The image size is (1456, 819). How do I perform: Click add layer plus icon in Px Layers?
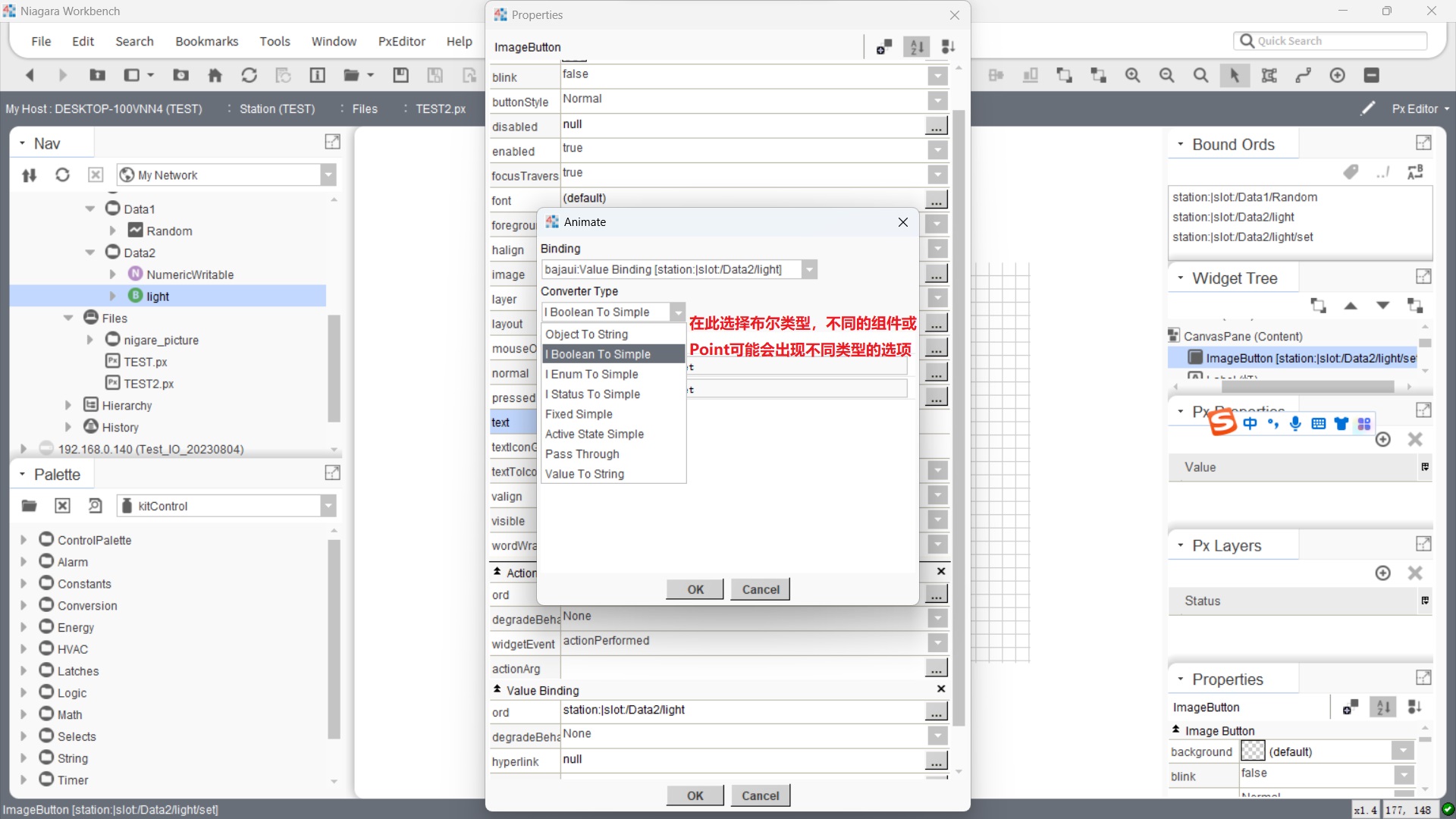(x=1382, y=573)
